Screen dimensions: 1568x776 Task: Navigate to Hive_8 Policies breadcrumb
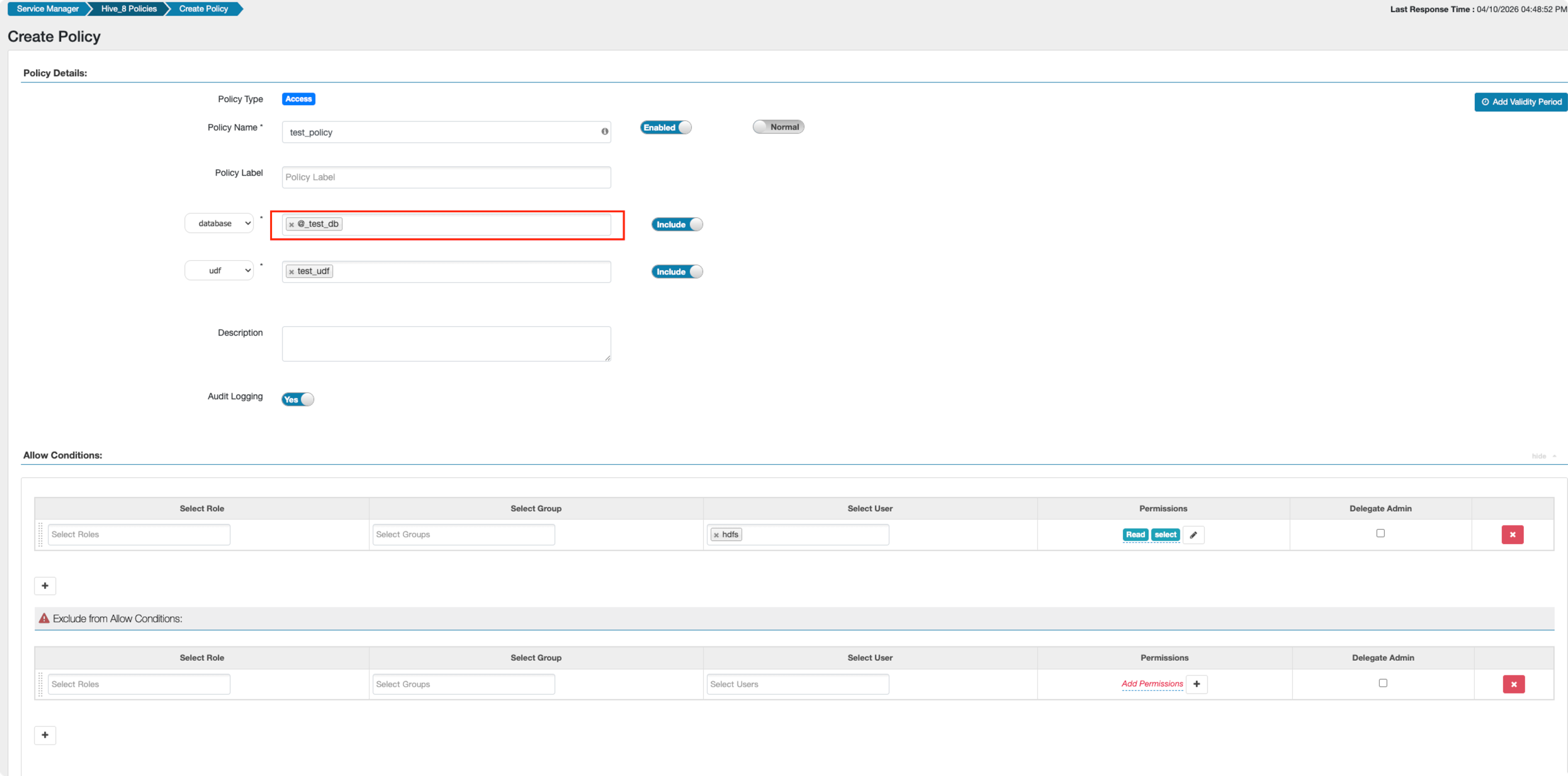pos(128,9)
